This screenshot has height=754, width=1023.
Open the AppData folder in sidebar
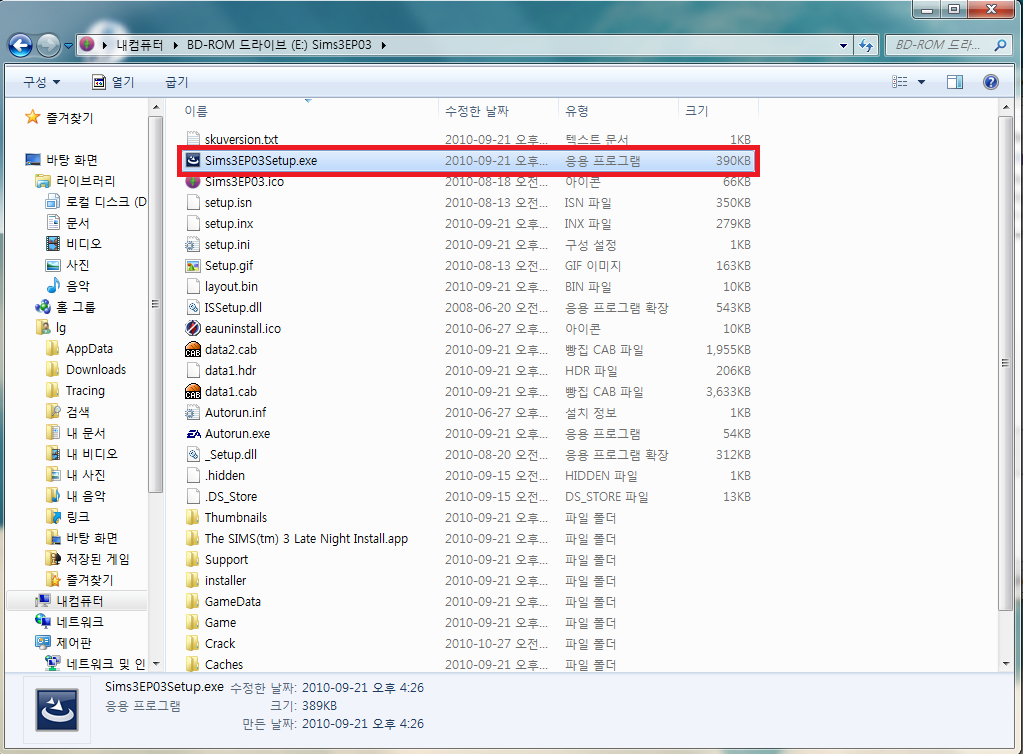tap(79, 348)
